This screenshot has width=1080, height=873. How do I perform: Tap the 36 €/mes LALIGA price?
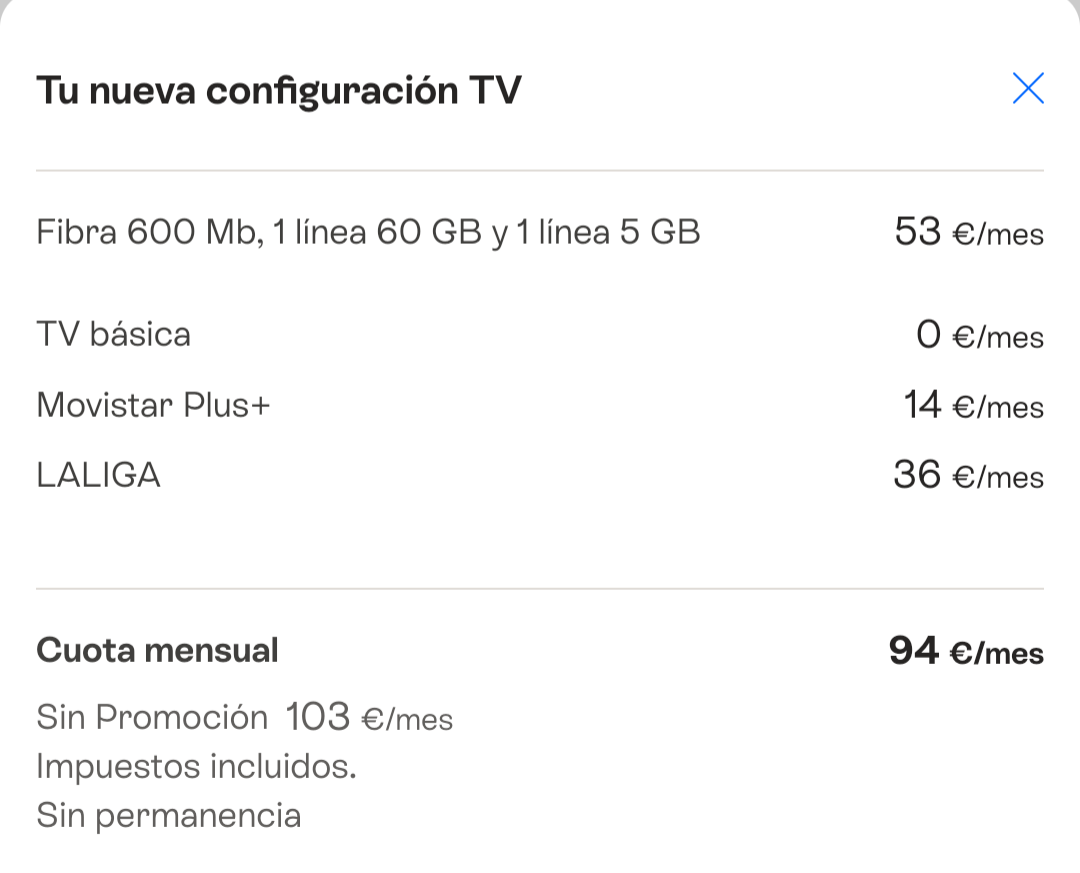968,476
